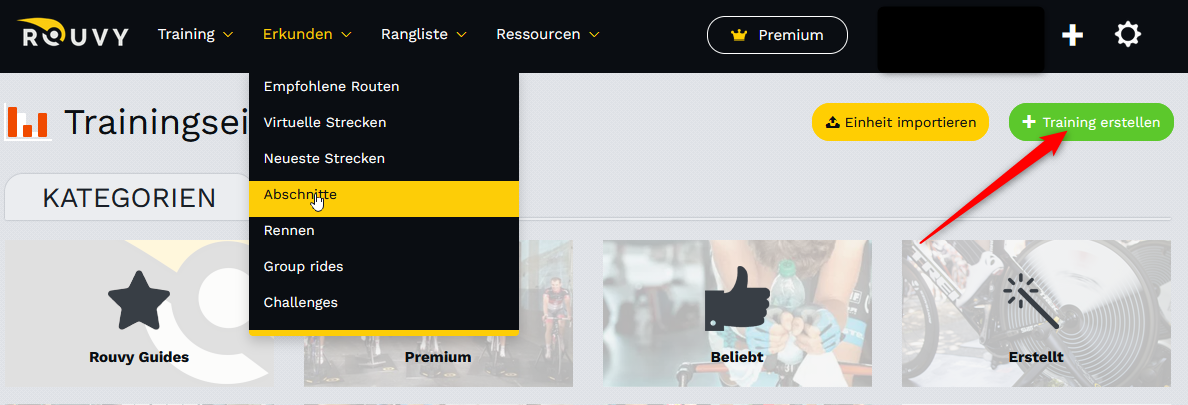
Task: Click the white plus icon in header
Action: coord(1072,35)
